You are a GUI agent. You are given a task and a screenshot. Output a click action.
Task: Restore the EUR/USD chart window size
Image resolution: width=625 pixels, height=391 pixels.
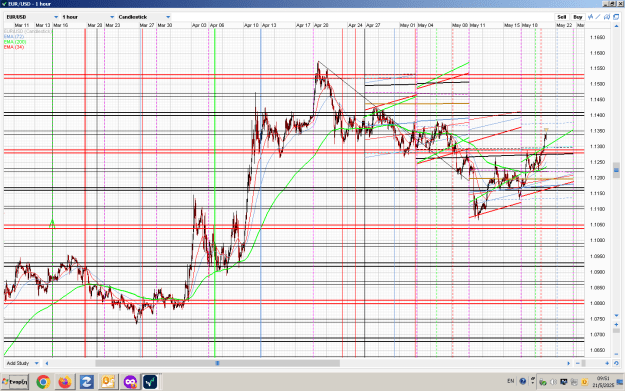(x=613, y=4)
